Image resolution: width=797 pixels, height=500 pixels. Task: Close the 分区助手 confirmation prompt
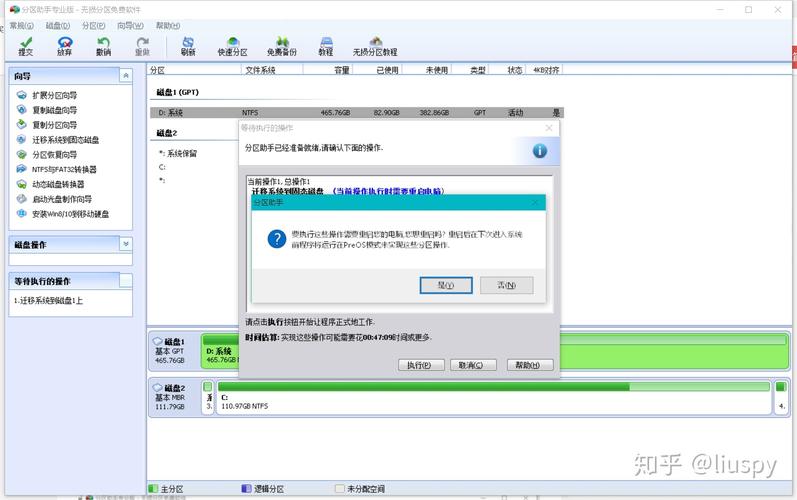pyautogui.click(x=535, y=202)
